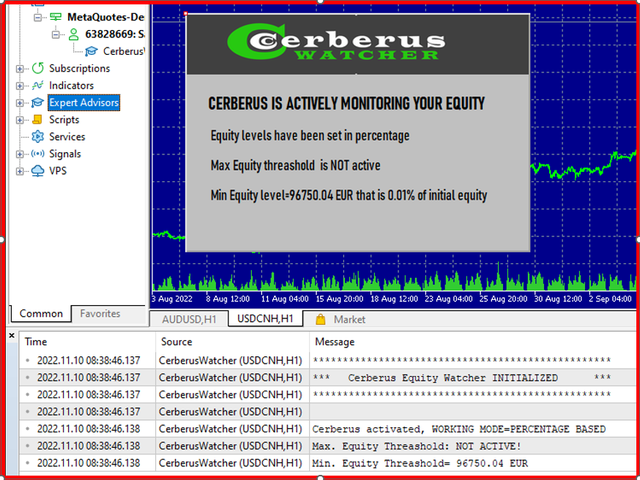This screenshot has width=640, height=480.
Task: Click the Signals broadcast icon
Action: (x=38, y=154)
